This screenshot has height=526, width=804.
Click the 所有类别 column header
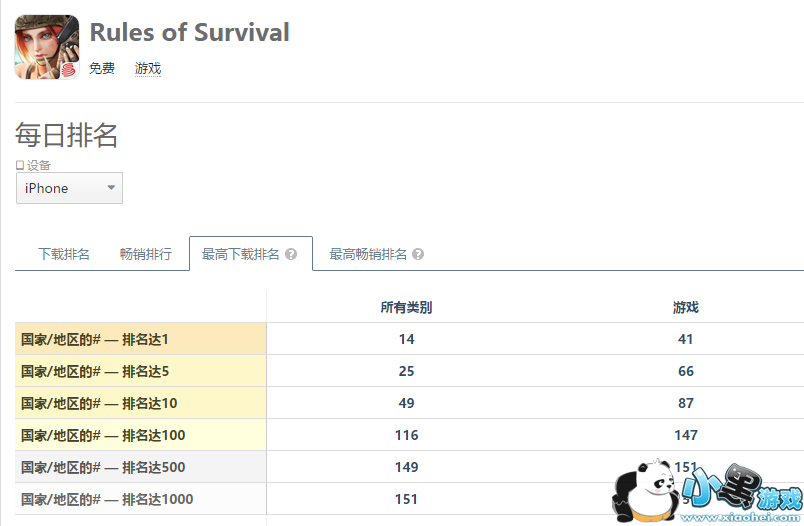pyautogui.click(x=406, y=307)
